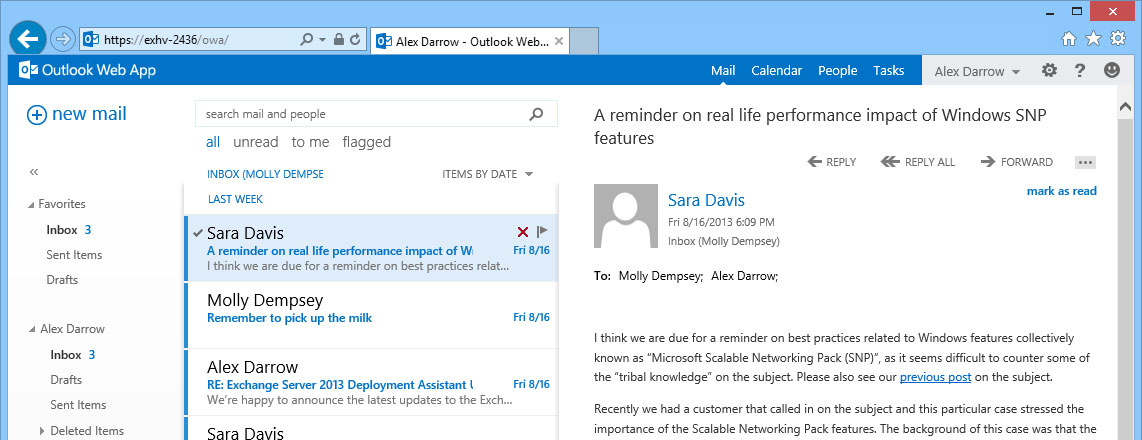This screenshot has width=1142, height=440.
Task: Click Sara Davis sender name in reading pane
Action: (706, 200)
